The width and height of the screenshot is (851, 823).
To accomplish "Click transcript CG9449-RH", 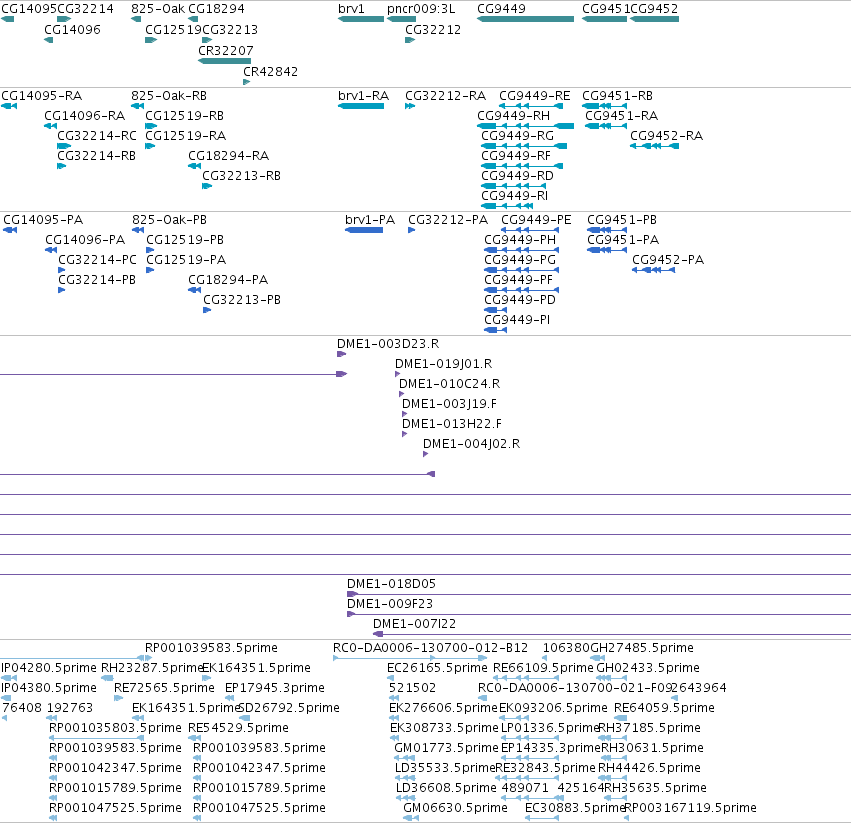I will point(513,116).
